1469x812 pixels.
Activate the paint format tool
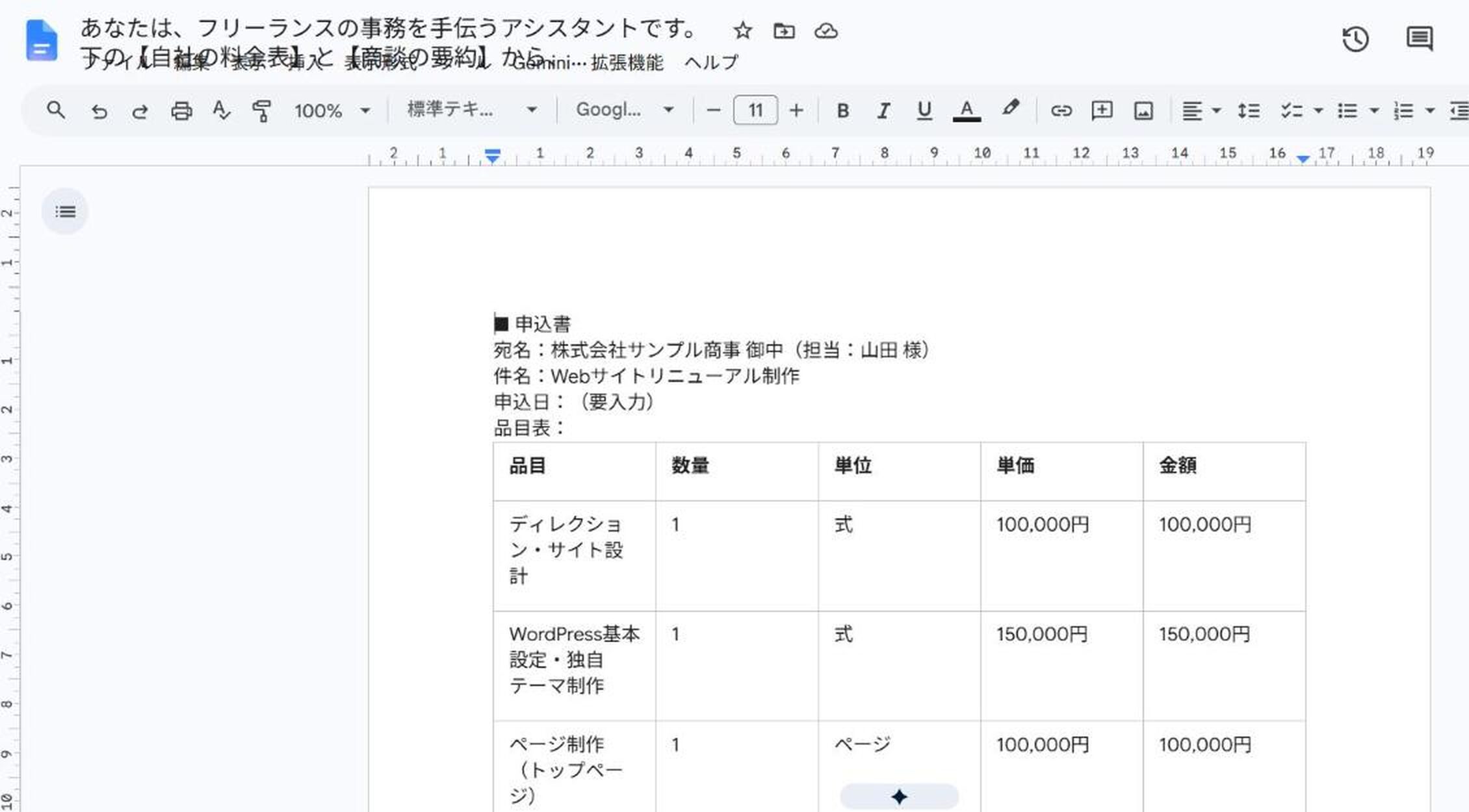tap(261, 111)
